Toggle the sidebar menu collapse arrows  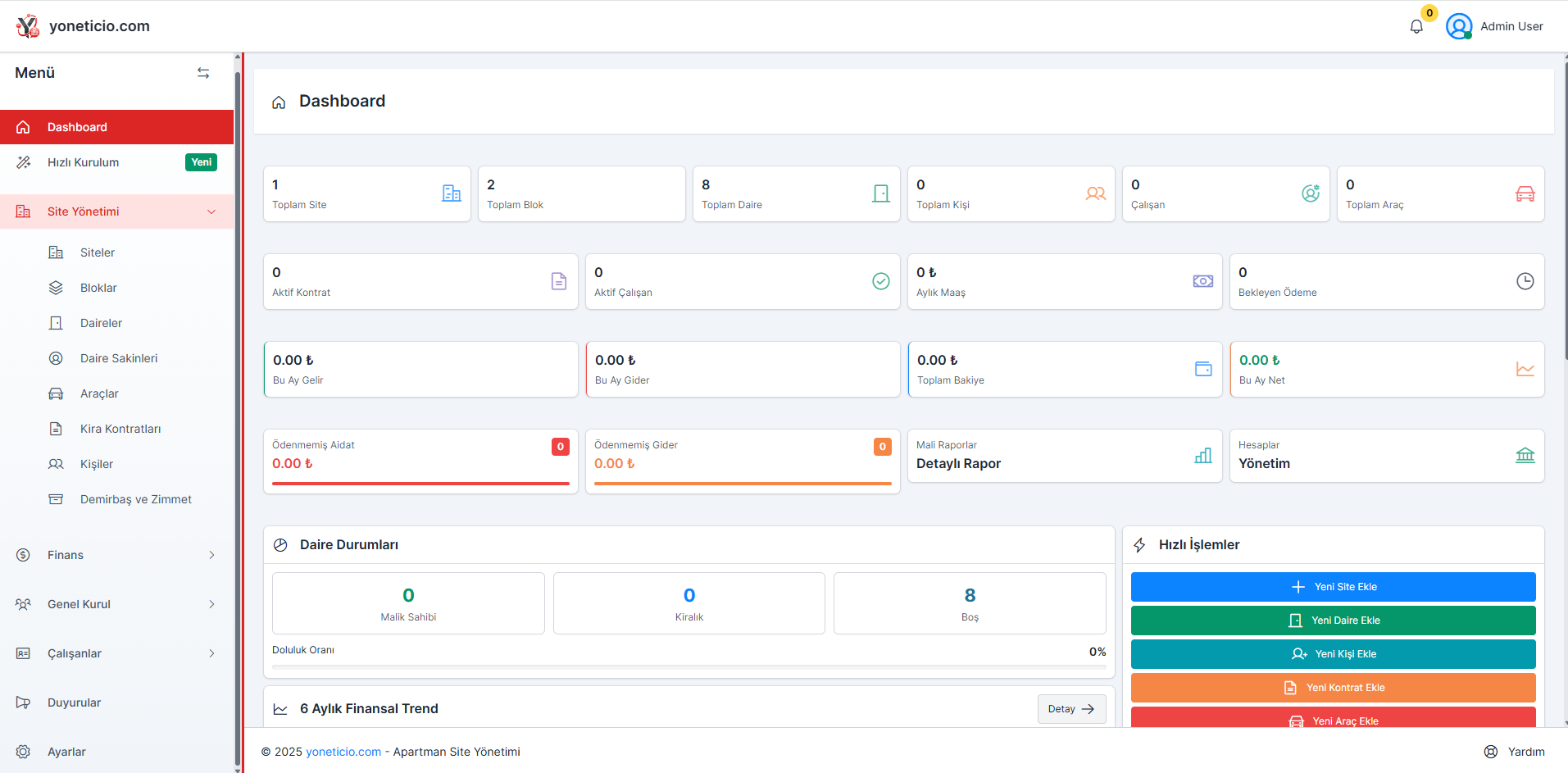click(203, 73)
